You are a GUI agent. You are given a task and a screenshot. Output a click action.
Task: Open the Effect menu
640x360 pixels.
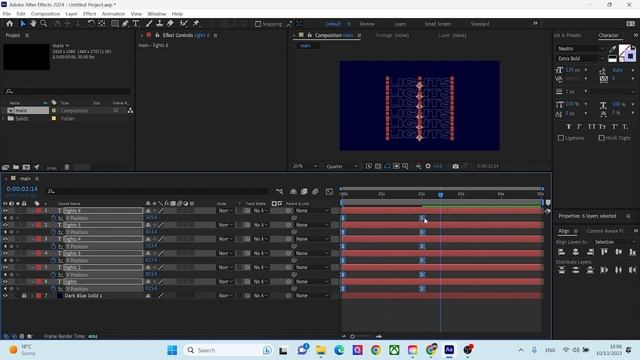pos(89,14)
